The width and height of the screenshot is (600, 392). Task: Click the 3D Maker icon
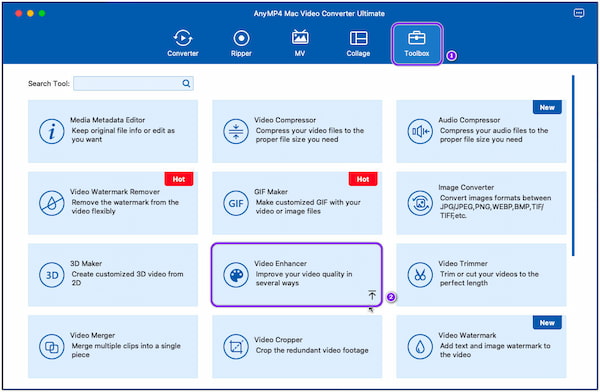(x=52, y=275)
